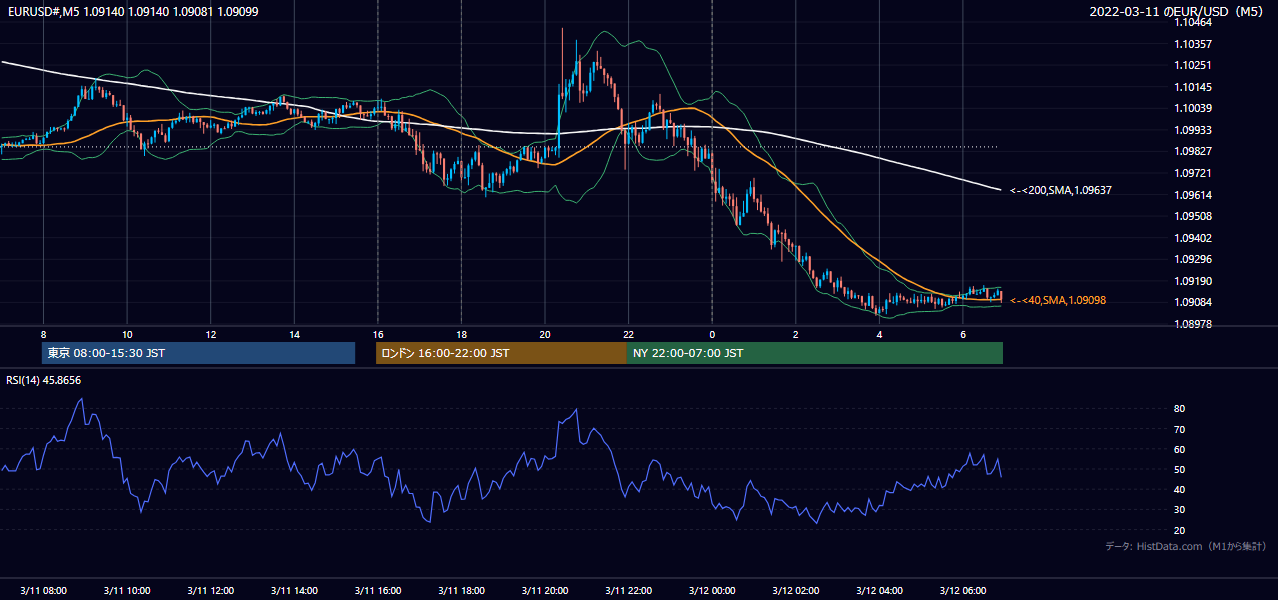Select the London session bar ロンドン 16:00-22:00 JST
1278x600 pixels.
point(501,353)
